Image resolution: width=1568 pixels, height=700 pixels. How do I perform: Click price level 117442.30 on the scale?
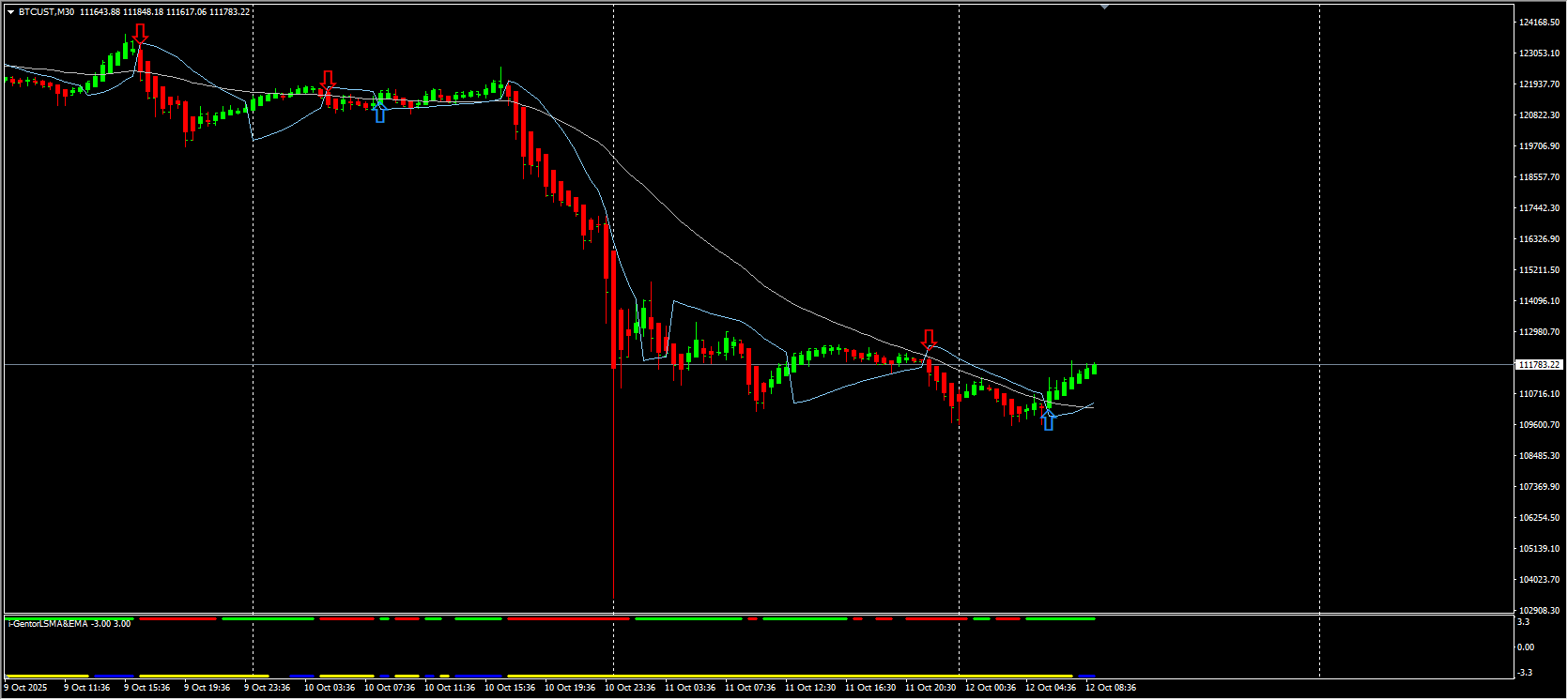point(1540,208)
